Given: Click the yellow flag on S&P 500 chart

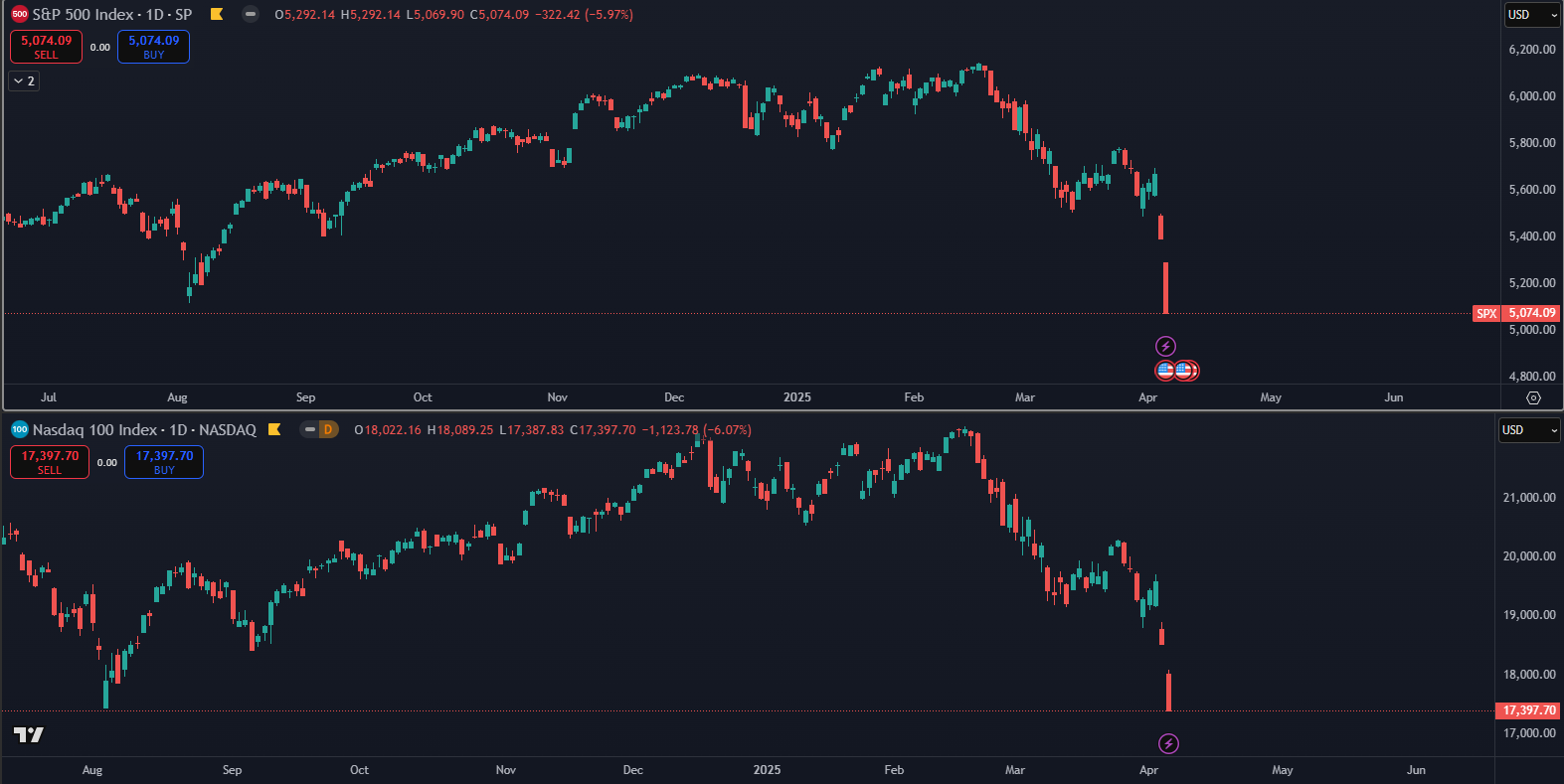Looking at the screenshot, I should 217,15.
